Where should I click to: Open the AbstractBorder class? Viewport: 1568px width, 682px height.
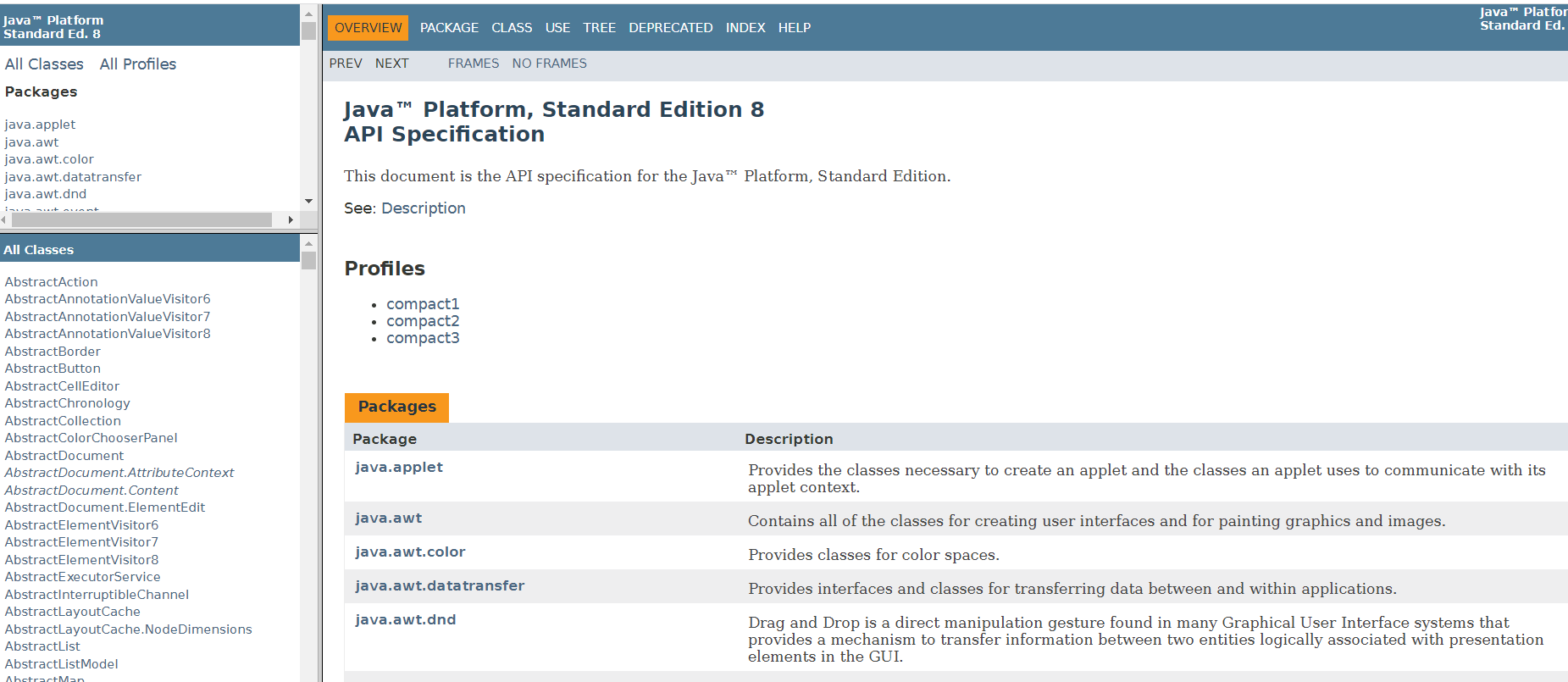53,352
